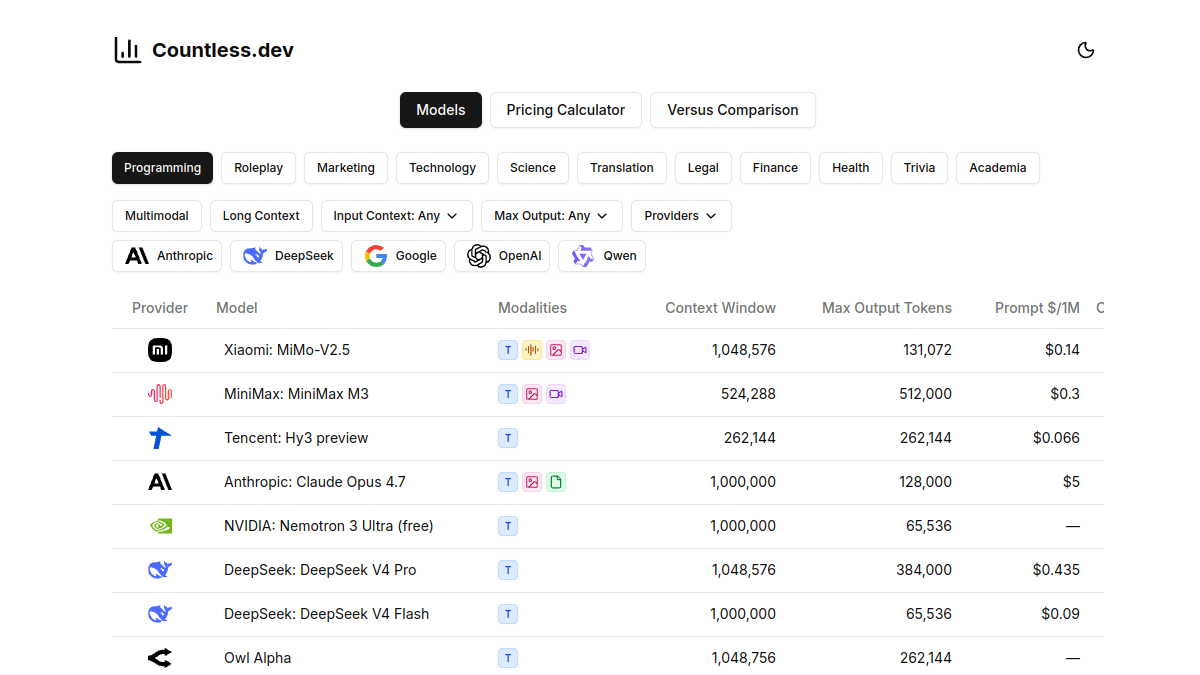This screenshot has height=675, width=1200.
Task: Filter models by Qwen provider
Action: pyautogui.click(x=602, y=256)
